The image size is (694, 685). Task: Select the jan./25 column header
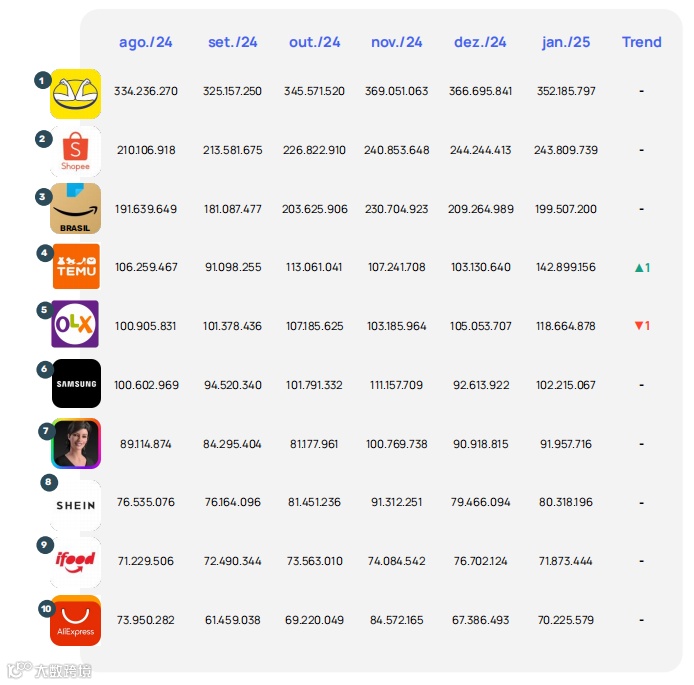click(566, 42)
